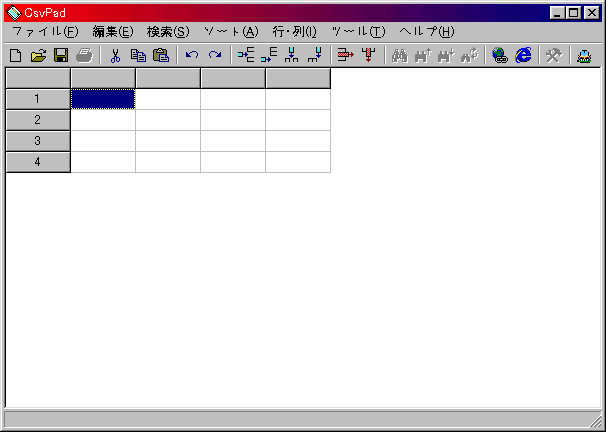The width and height of the screenshot is (606, 432).
Task: Paste using the clipboard icon
Action: pyautogui.click(x=161, y=55)
